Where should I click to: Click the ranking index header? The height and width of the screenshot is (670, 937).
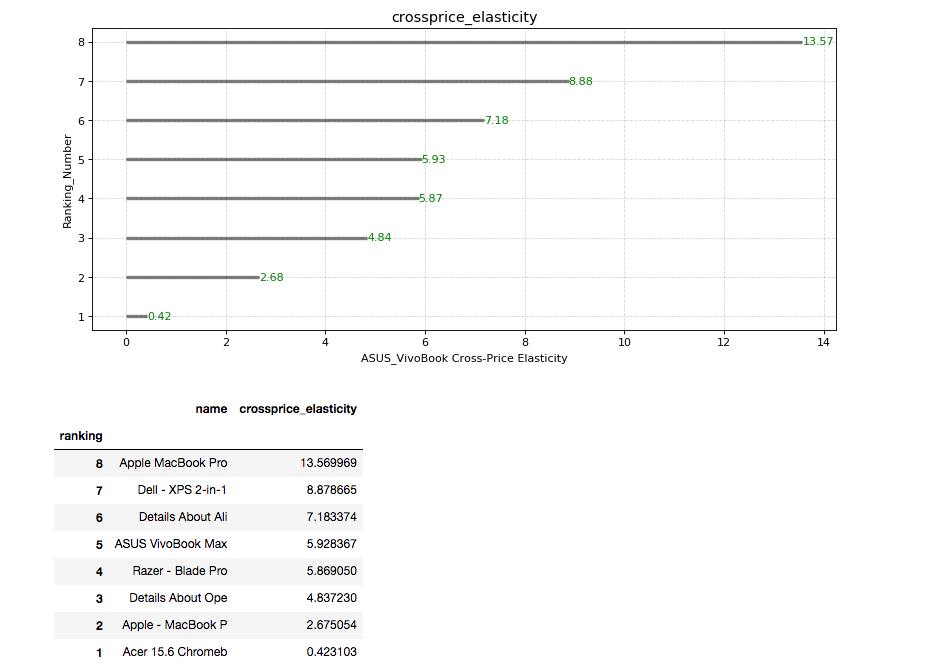[x=81, y=436]
